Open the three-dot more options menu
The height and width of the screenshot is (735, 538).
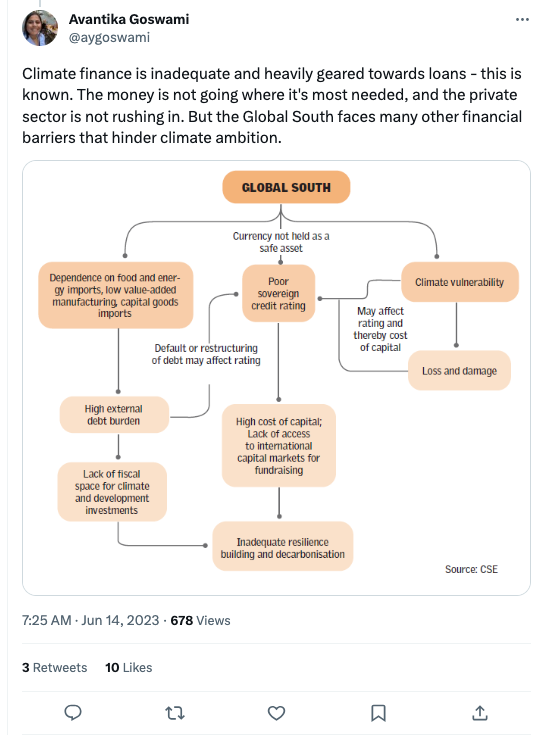coord(522,19)
